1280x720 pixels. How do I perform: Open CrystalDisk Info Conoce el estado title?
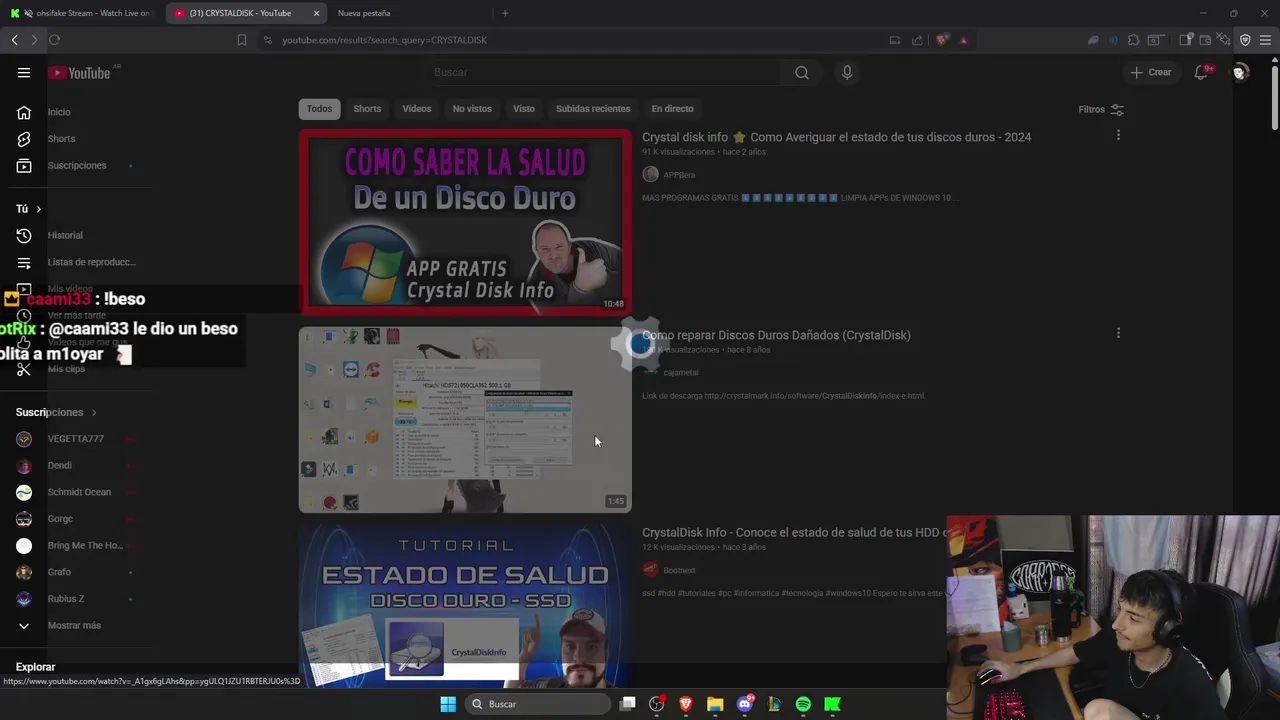pyautogui.click(x=794, y=533)
